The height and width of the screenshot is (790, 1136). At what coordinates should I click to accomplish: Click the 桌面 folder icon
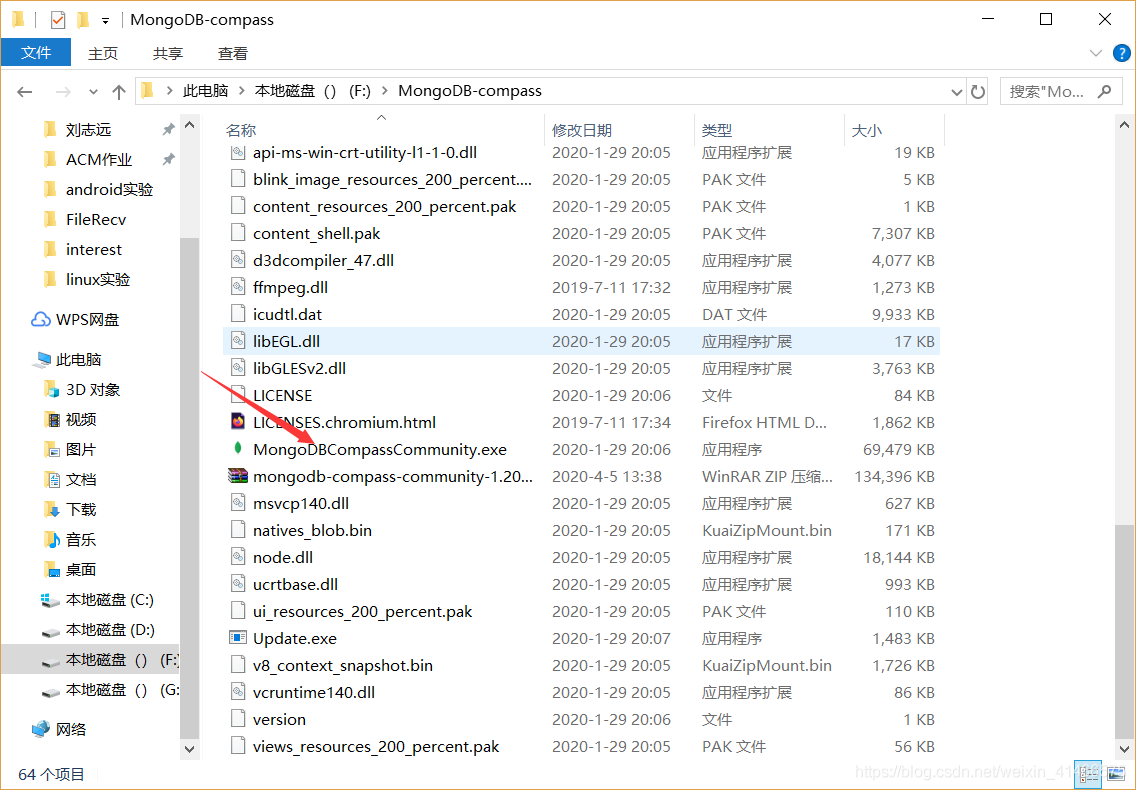[52, 570]
